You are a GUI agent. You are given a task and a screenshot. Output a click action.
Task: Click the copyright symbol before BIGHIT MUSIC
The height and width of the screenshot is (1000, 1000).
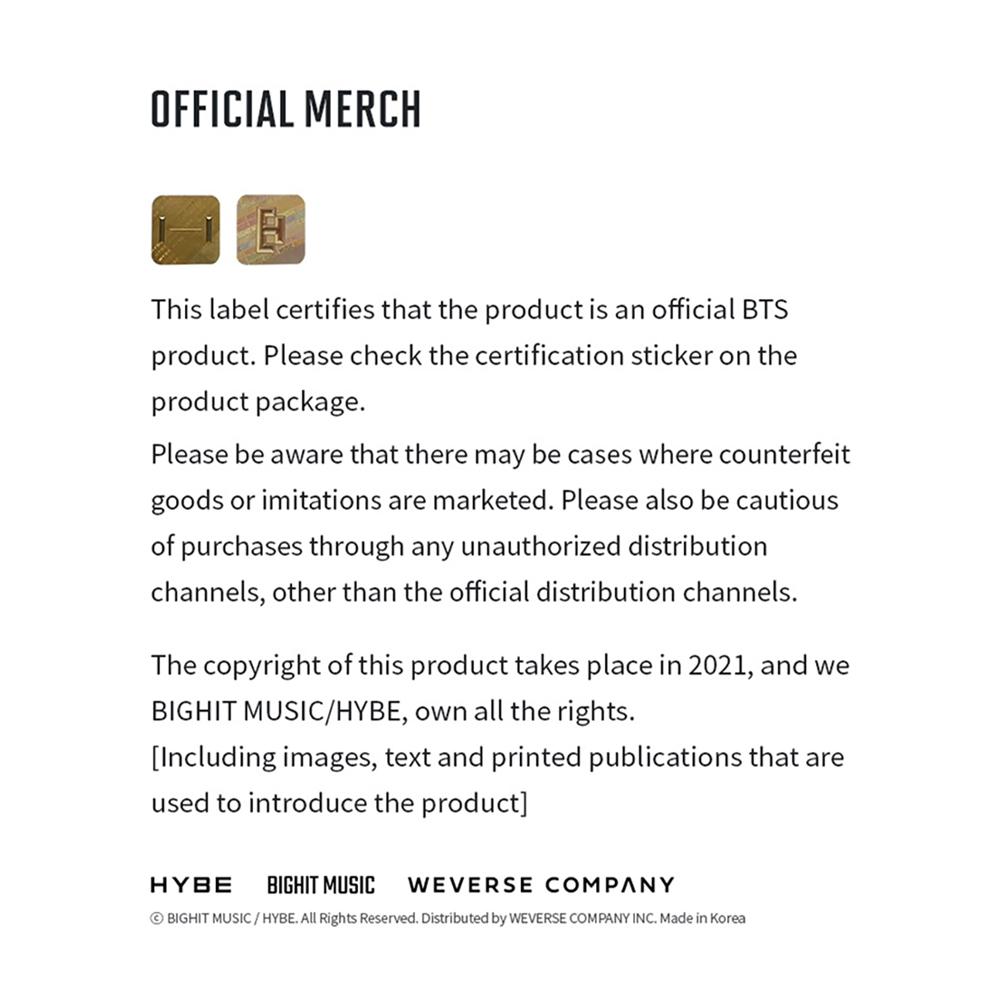click(156, 918)
